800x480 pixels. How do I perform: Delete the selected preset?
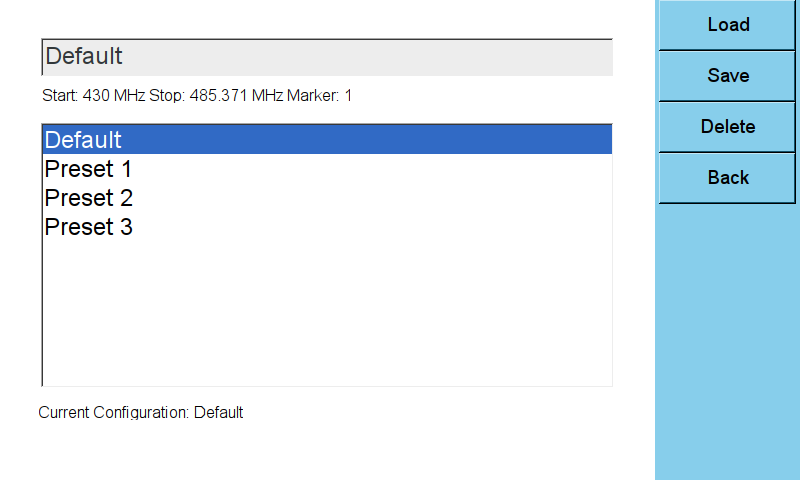pos(727,127)
